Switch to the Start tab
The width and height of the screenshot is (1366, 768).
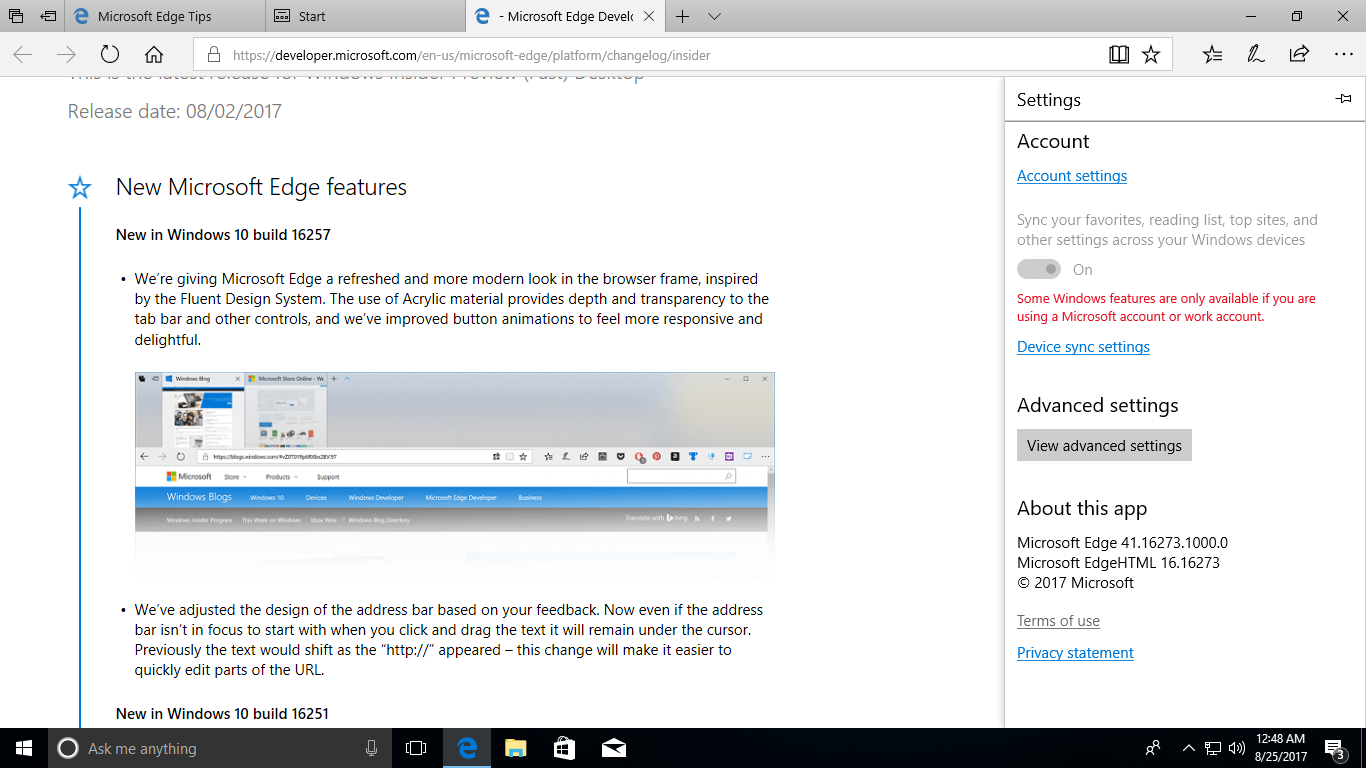366,16
